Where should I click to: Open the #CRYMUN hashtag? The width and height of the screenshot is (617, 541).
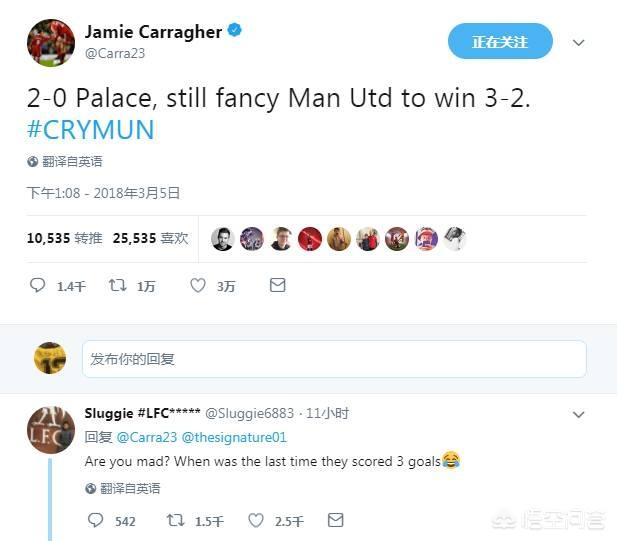[x=91, y=129]
